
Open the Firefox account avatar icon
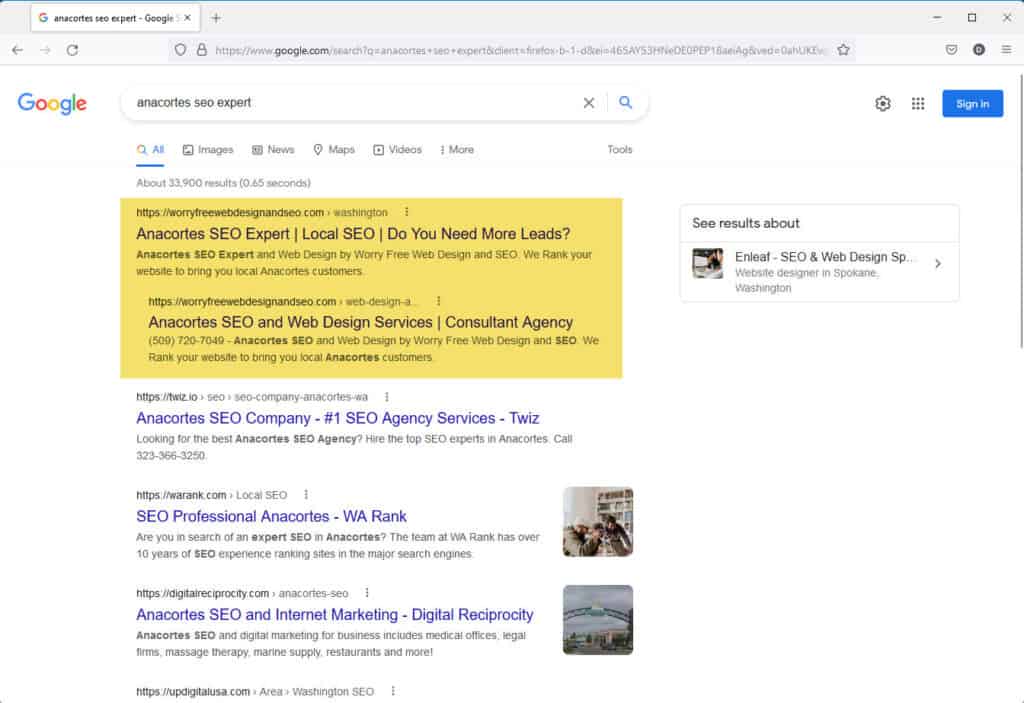point(978,50)
